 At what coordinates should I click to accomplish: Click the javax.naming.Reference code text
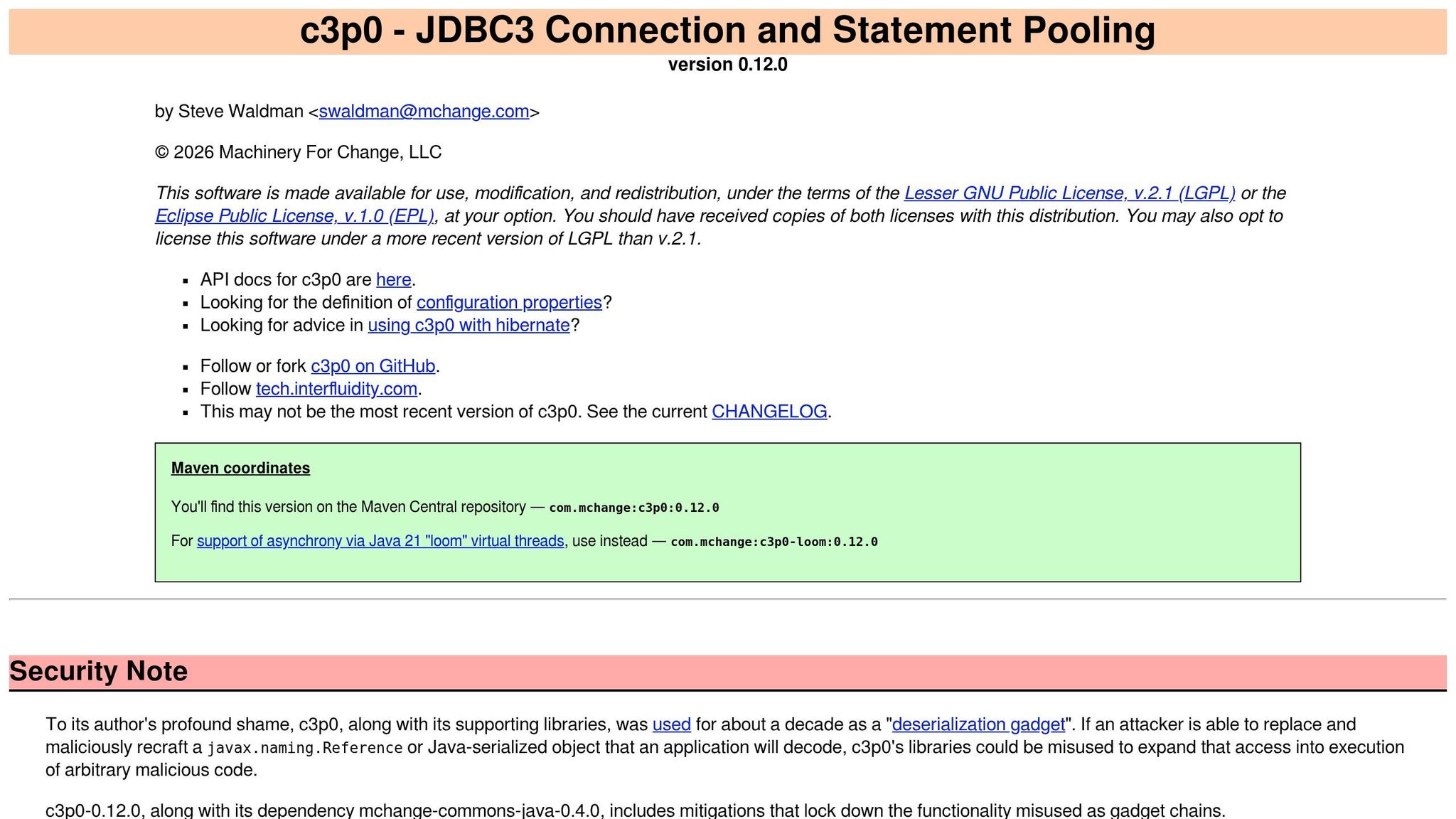point(304,748)
